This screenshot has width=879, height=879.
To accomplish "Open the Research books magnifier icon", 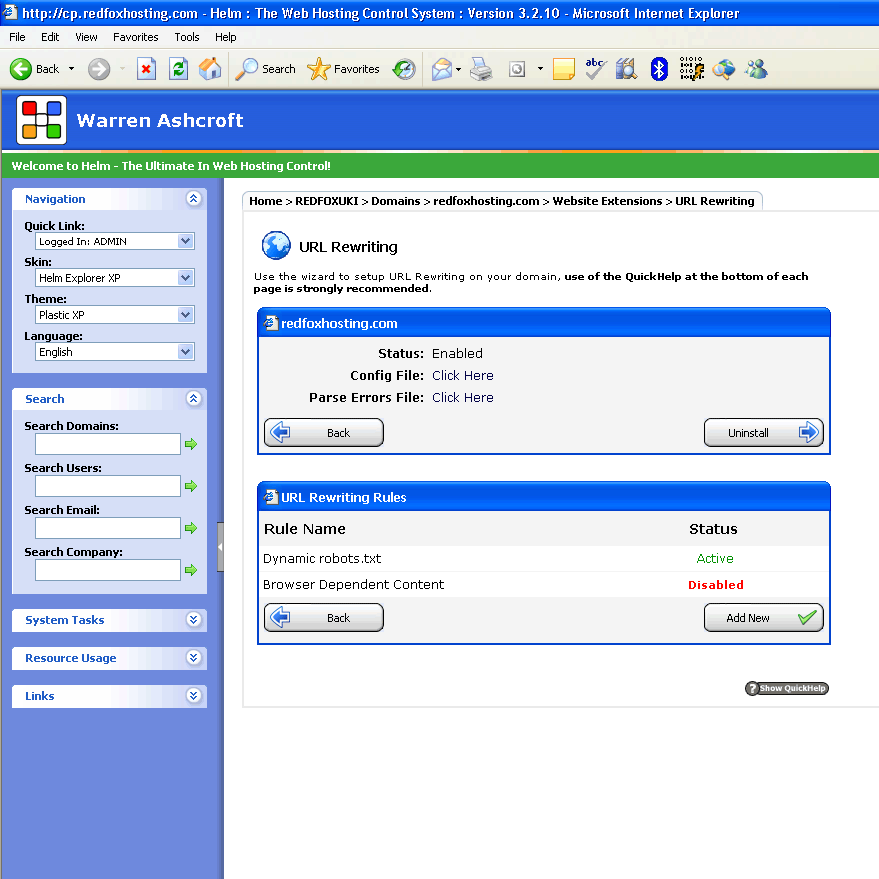I will [626, 70].
